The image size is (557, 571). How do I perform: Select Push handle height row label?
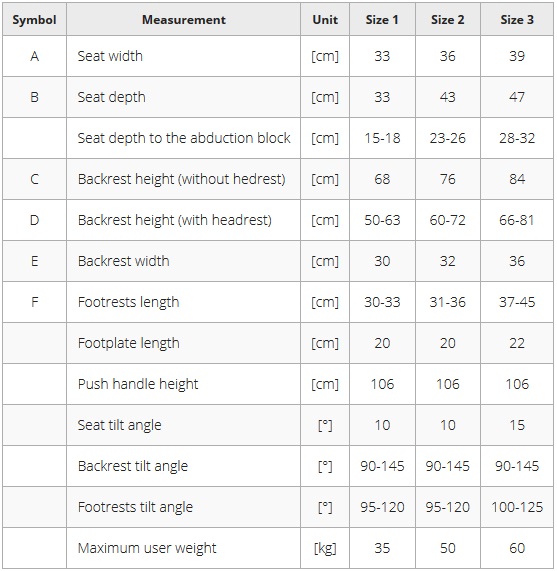tap(138, 384)
